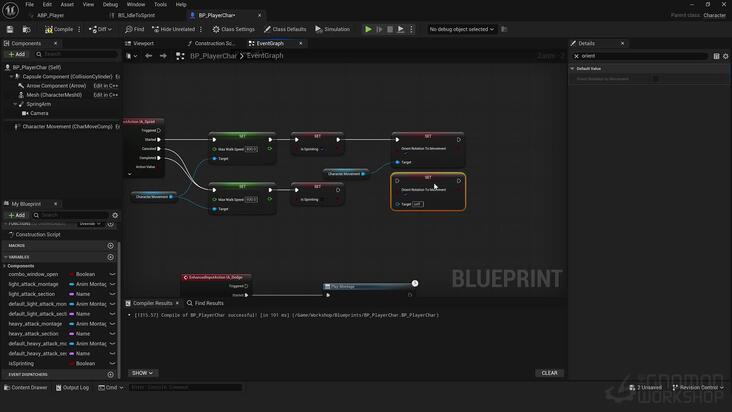Play the level with green play button

(x=368, y=29)
